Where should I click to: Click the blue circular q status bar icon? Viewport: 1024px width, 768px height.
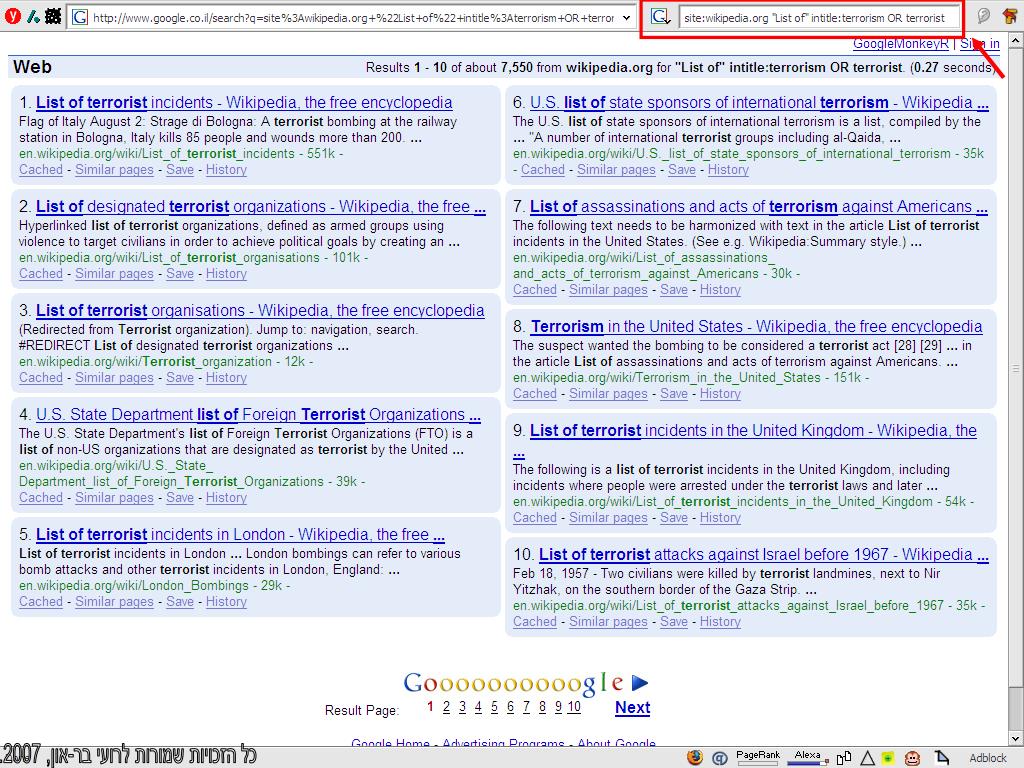pyautogui.click(x=719, y=758)
